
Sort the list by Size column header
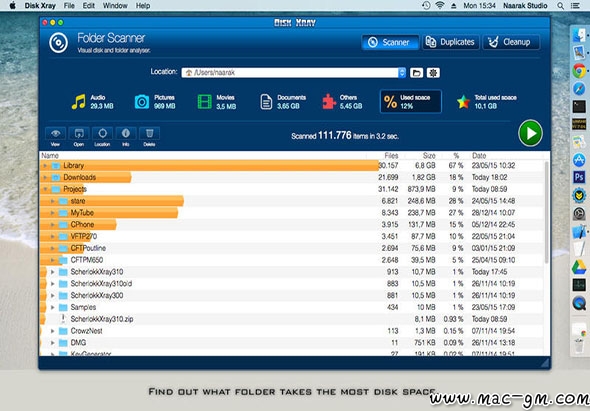coord(429,155)
